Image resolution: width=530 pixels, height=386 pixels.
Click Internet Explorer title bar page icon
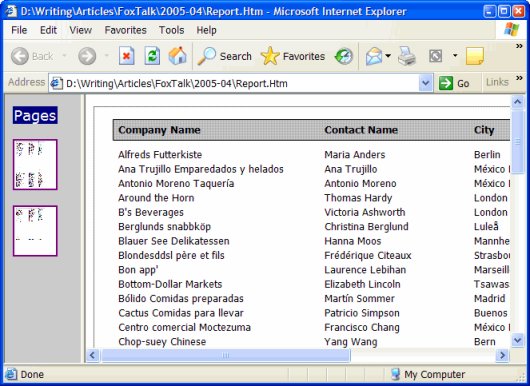tap(11, 11)
